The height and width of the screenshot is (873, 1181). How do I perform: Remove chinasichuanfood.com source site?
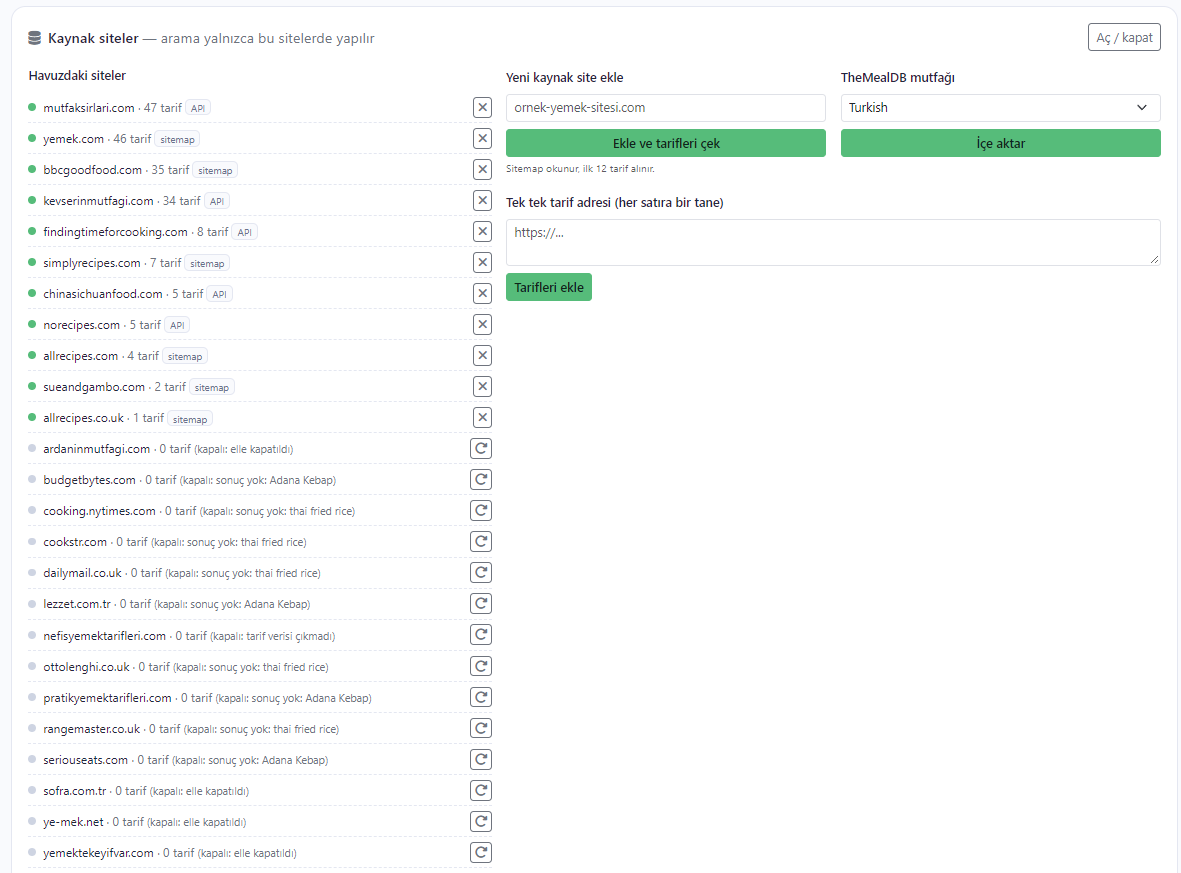coord(483,294)
